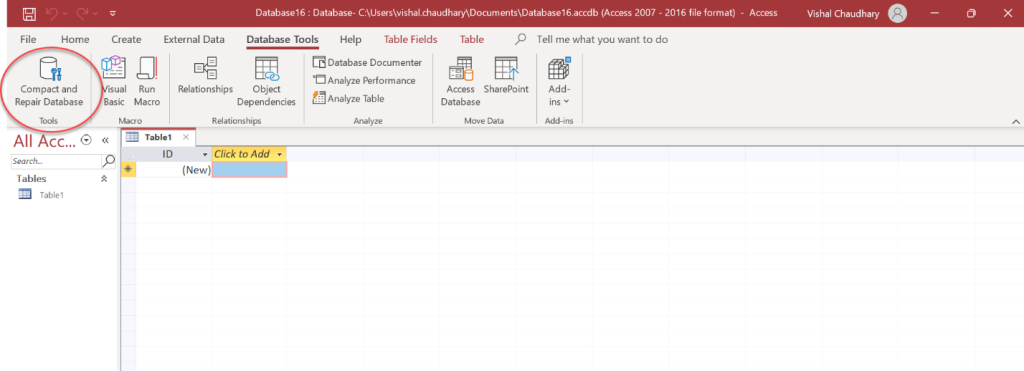This screenshot has height=371, width=1024.
Task: Switch to the Create tab
Action: click(126, 39)
